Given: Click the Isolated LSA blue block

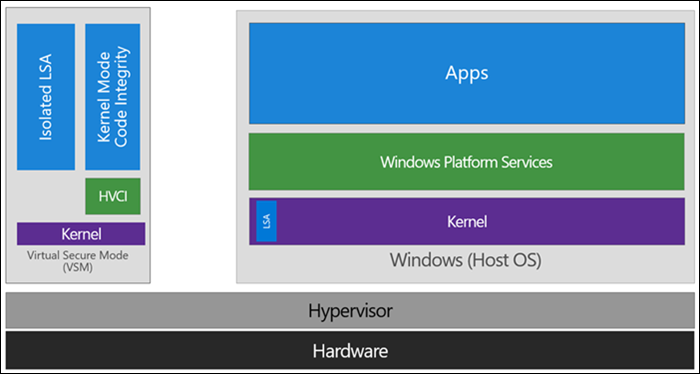Looking at the screenshot, I should (46, 97).
